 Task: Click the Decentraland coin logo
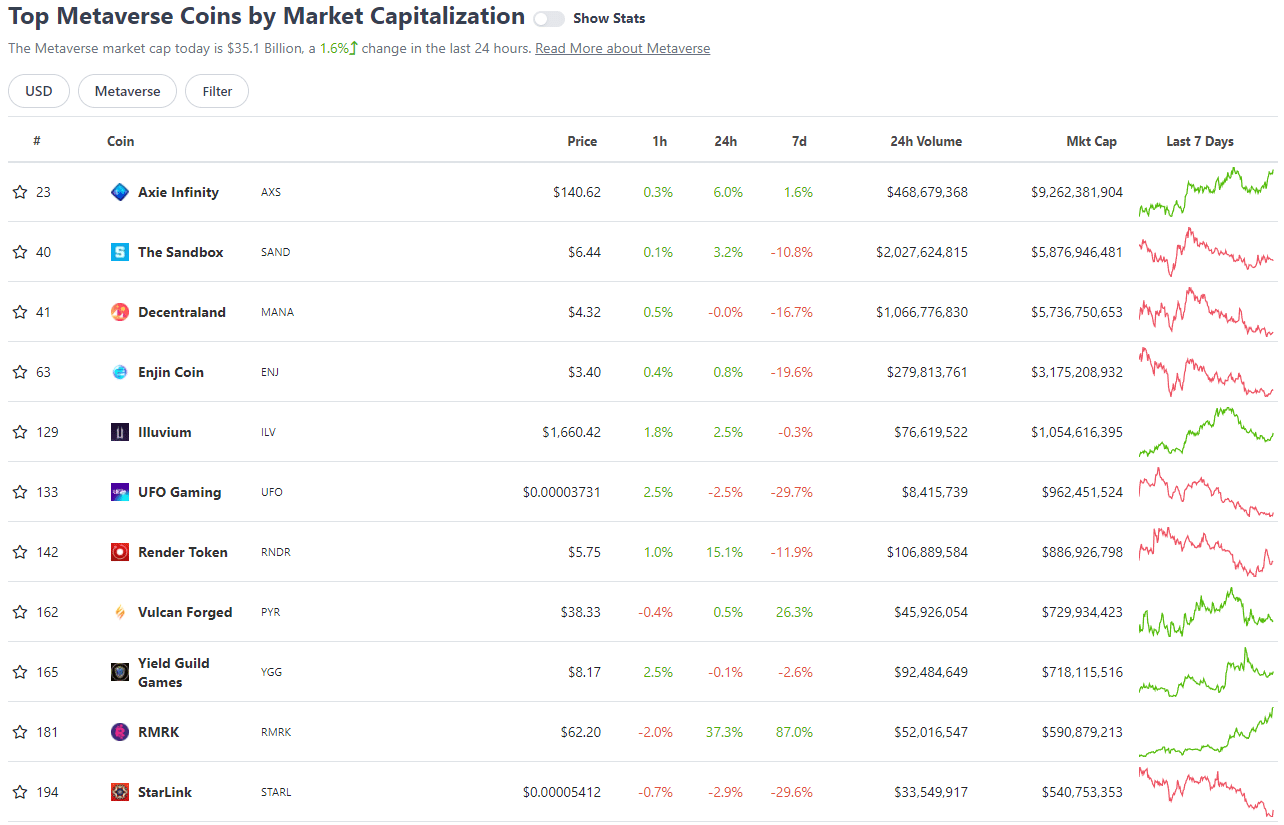(120, 312)
